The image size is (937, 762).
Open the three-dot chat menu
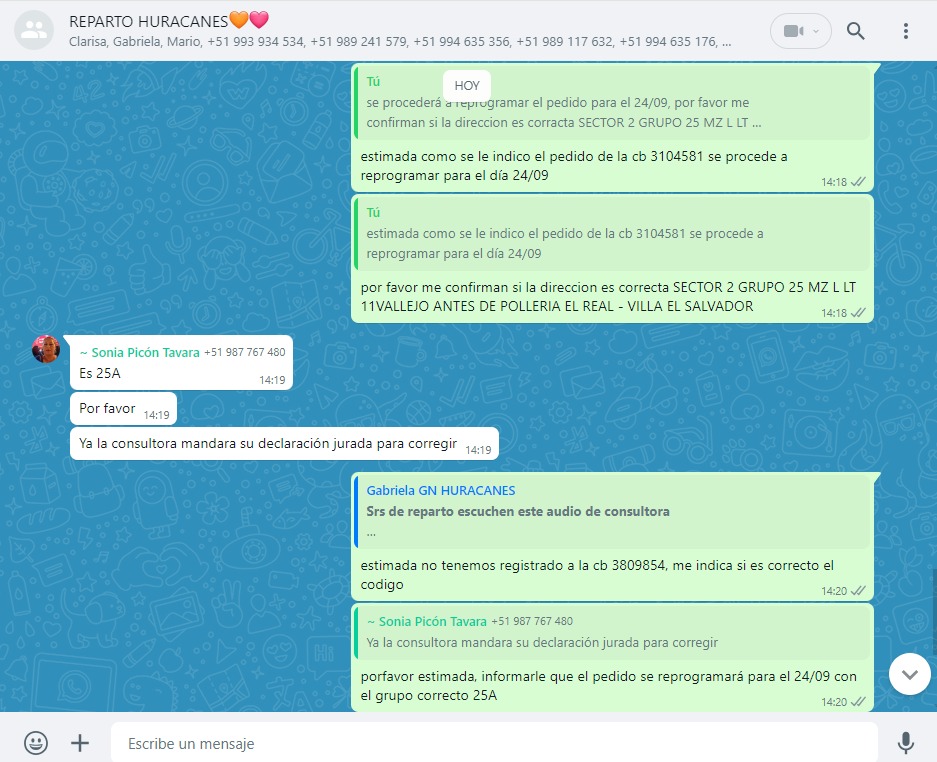coord(906,31)
